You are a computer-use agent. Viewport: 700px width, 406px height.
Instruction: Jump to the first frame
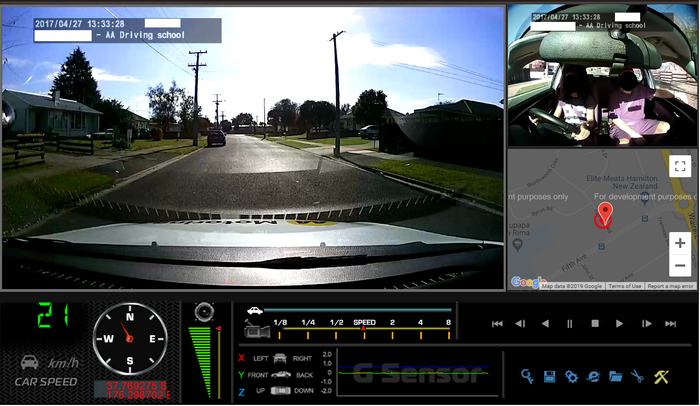click(x=497, y=324)
